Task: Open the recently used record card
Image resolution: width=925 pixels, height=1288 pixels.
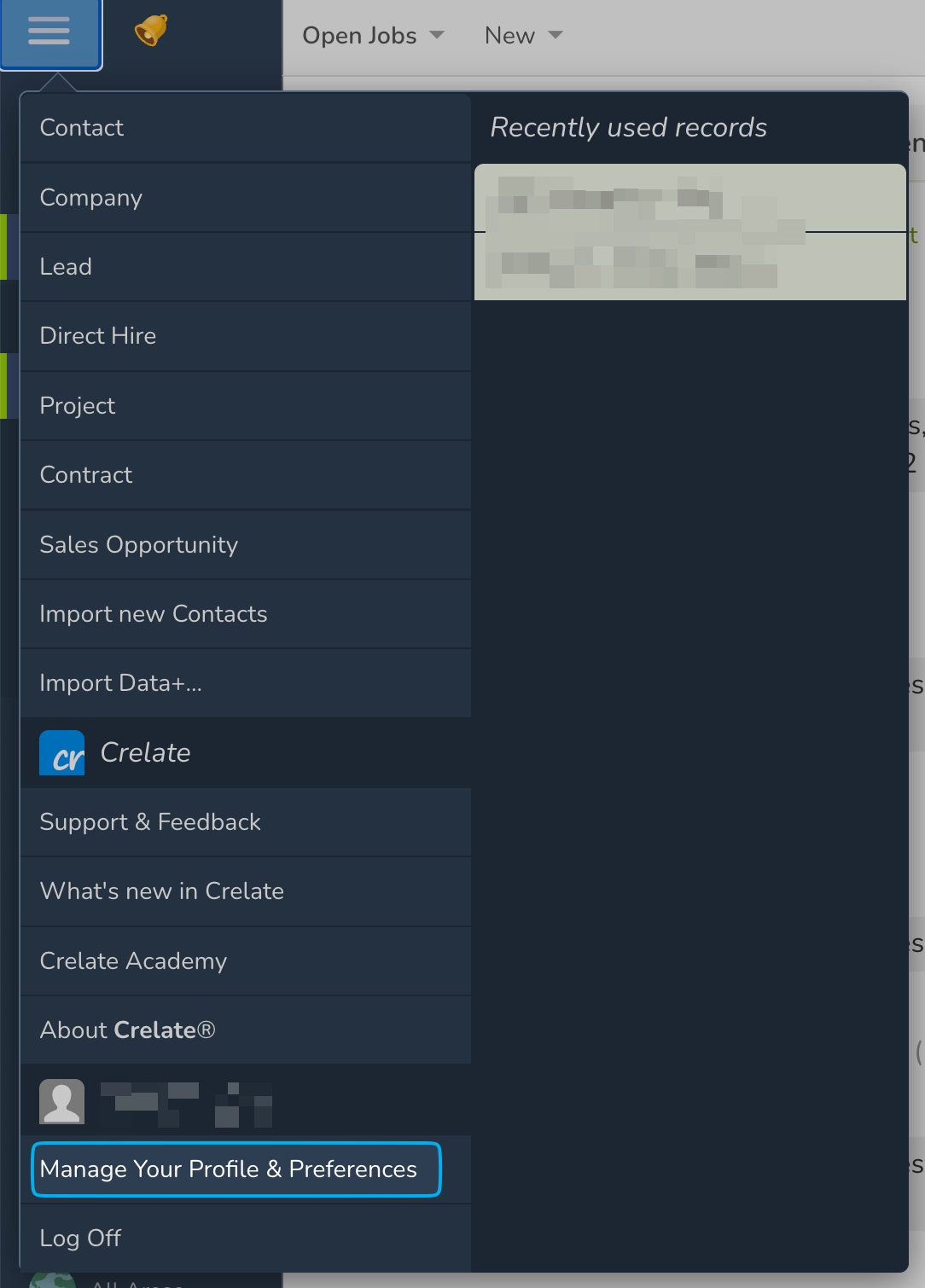Action: coord(689,232)
